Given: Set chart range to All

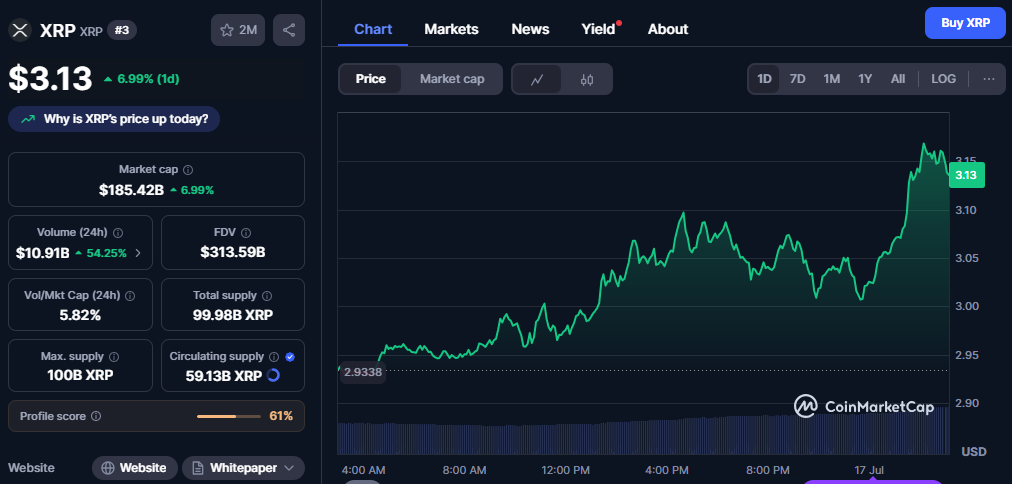Looking at the screenshot, I should click(898, 79).
